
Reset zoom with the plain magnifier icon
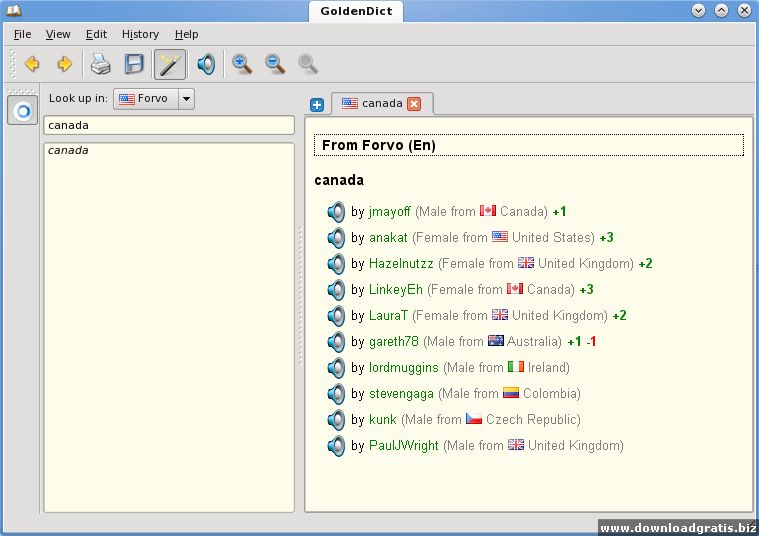(x=308, y=64)
